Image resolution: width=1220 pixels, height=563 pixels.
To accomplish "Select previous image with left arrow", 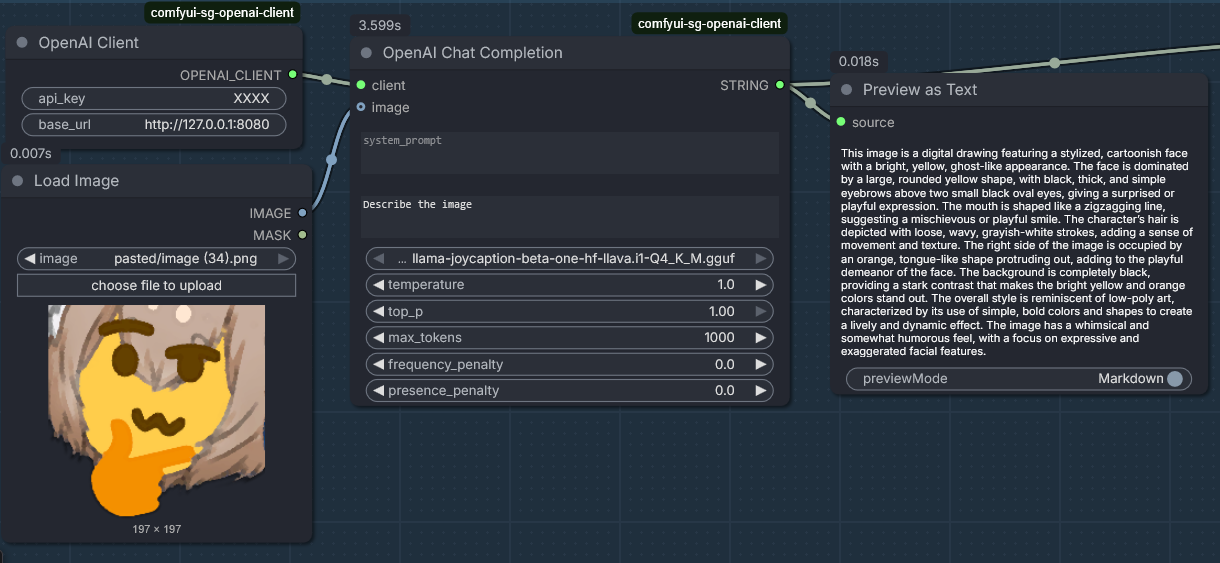I will coord(30,259).
